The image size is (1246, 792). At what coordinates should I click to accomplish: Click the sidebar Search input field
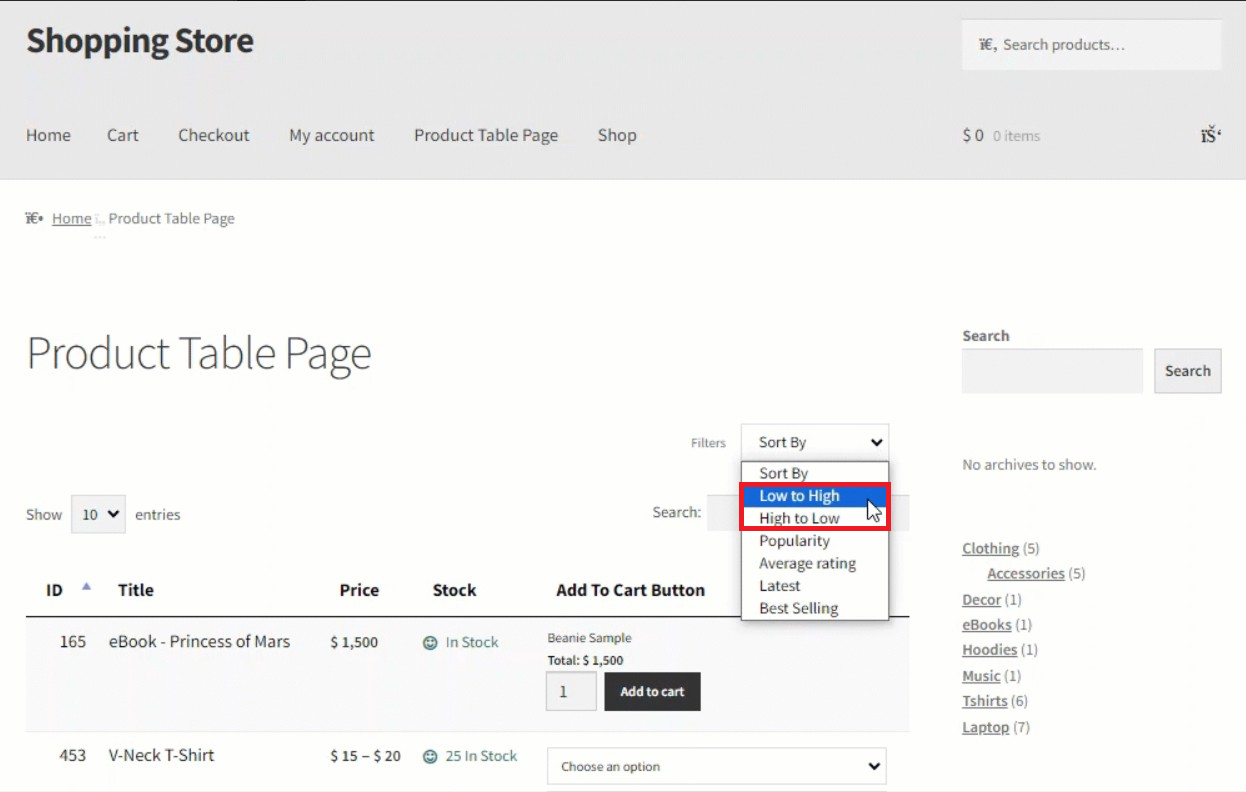tap(1052, 371)
